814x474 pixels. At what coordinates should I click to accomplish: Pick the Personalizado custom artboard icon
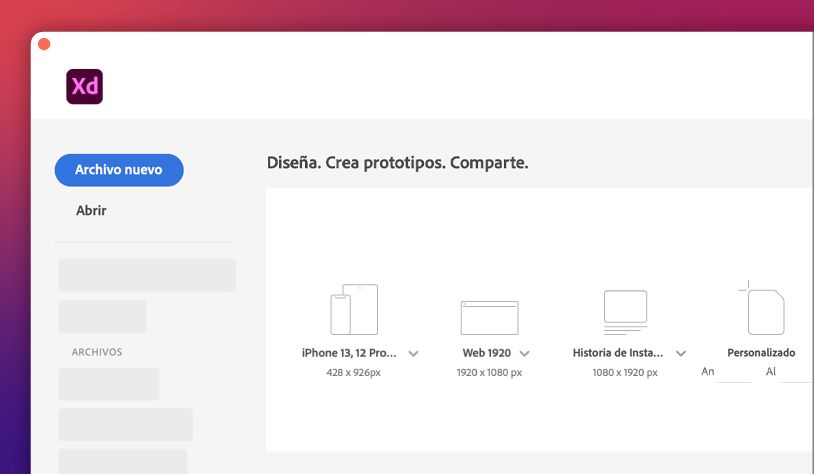765,311
